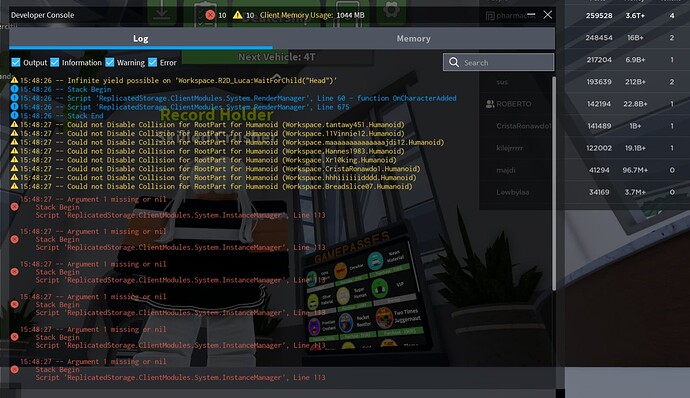Click info icon beside Stack Begin line

click(x=15, y=89)
